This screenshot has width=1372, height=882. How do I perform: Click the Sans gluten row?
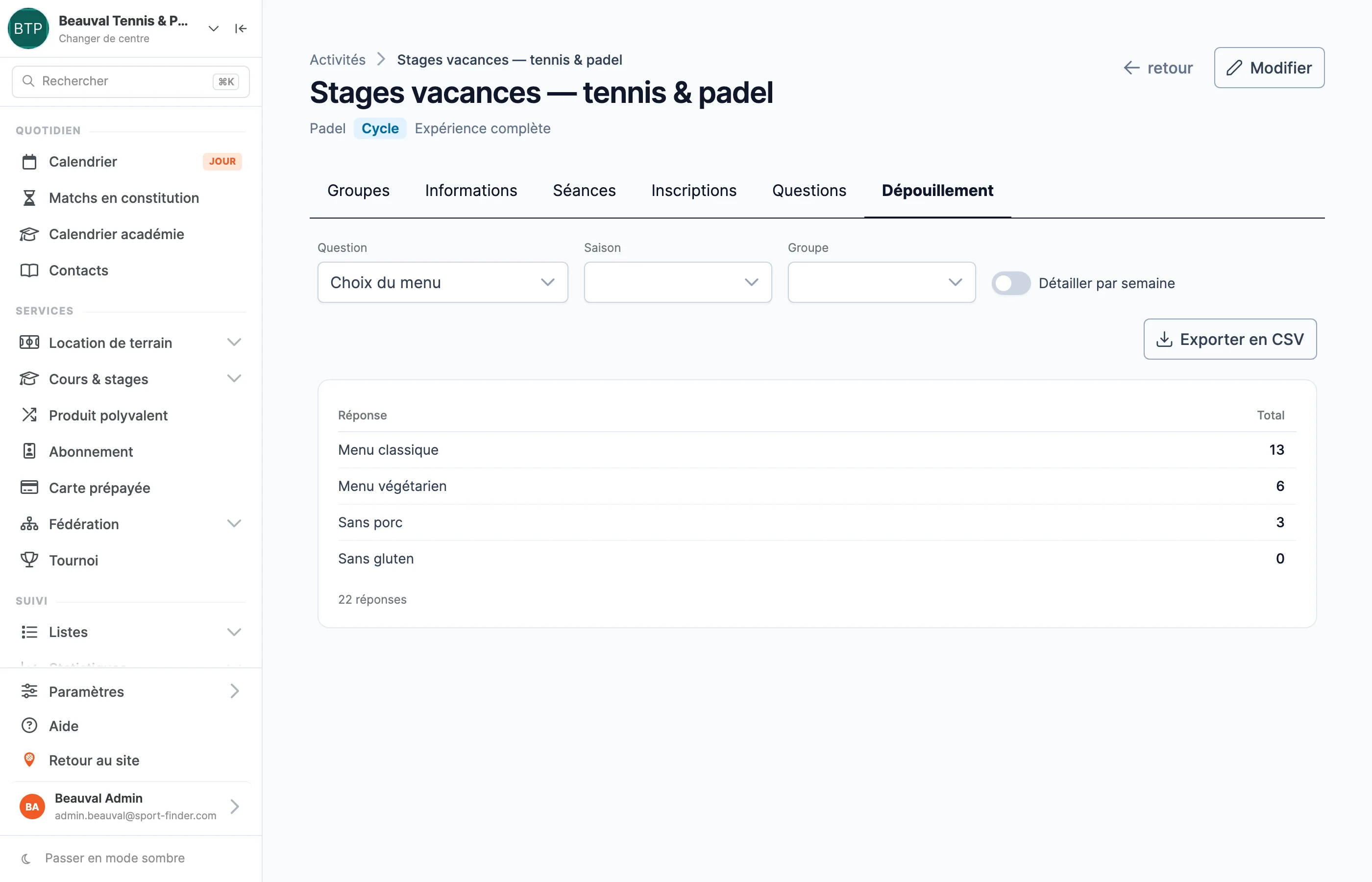[816, 559]
